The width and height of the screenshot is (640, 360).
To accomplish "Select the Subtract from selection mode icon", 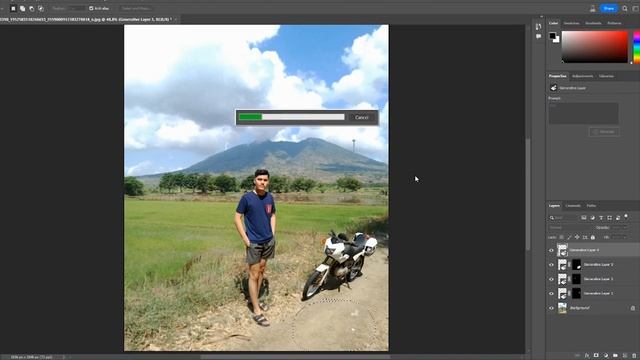I will [31, 8].
